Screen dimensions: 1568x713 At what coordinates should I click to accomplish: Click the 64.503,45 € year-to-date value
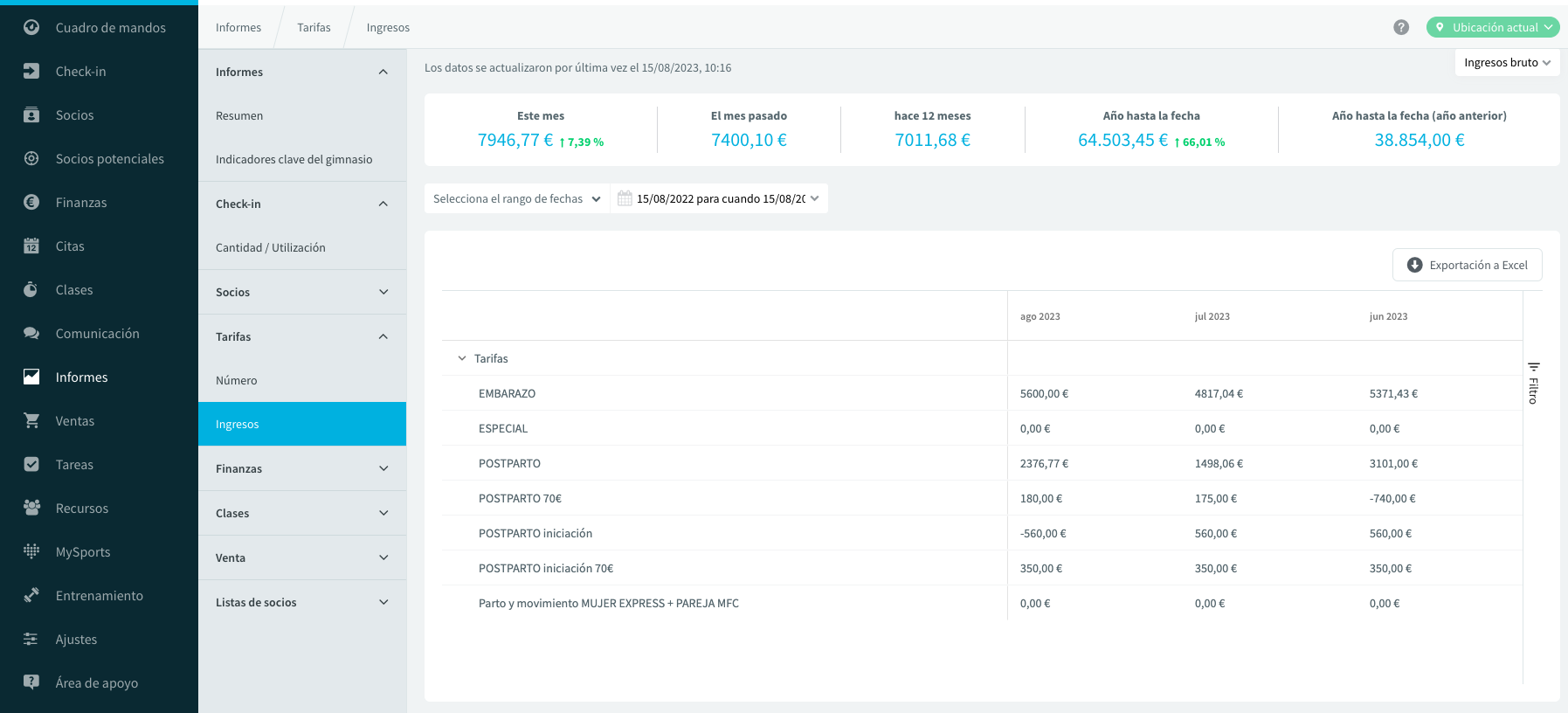pyautogui.click(x=1122, y=140)
